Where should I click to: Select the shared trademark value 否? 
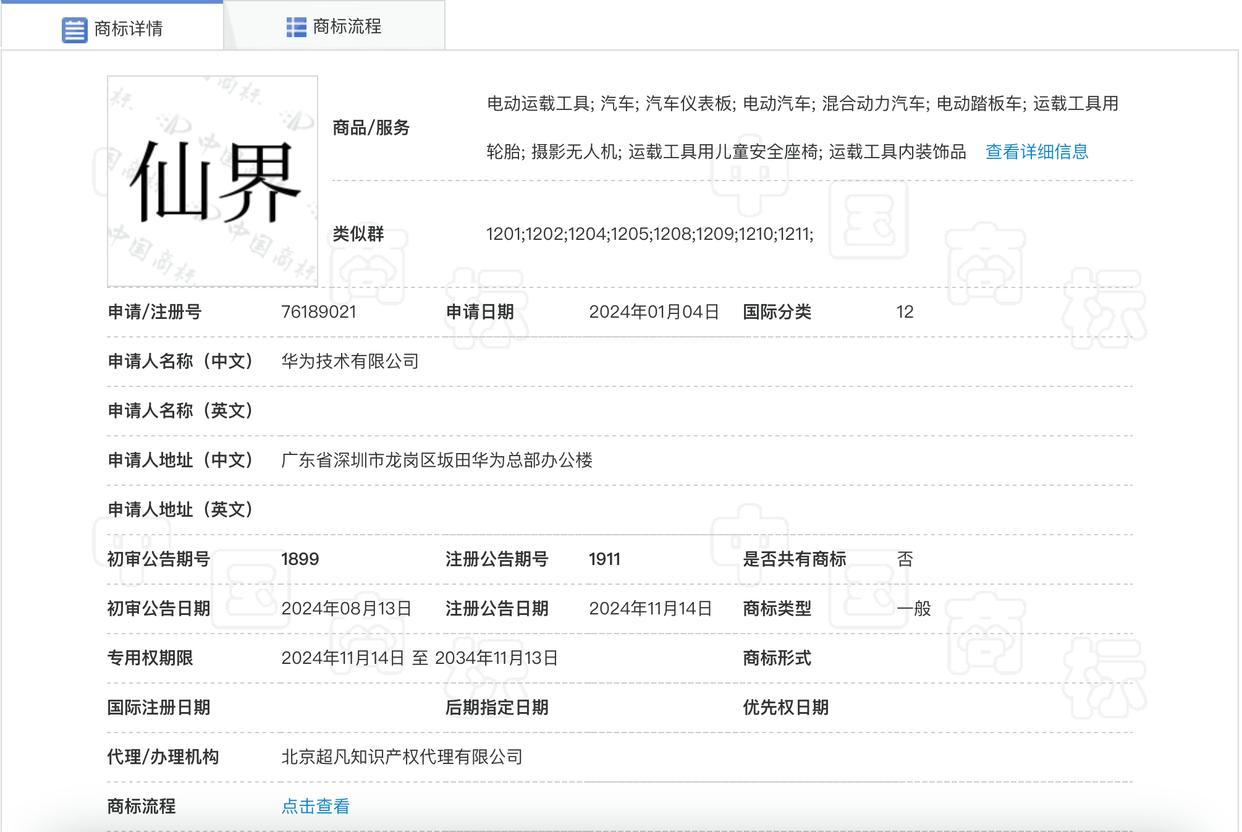pos(905,559)
